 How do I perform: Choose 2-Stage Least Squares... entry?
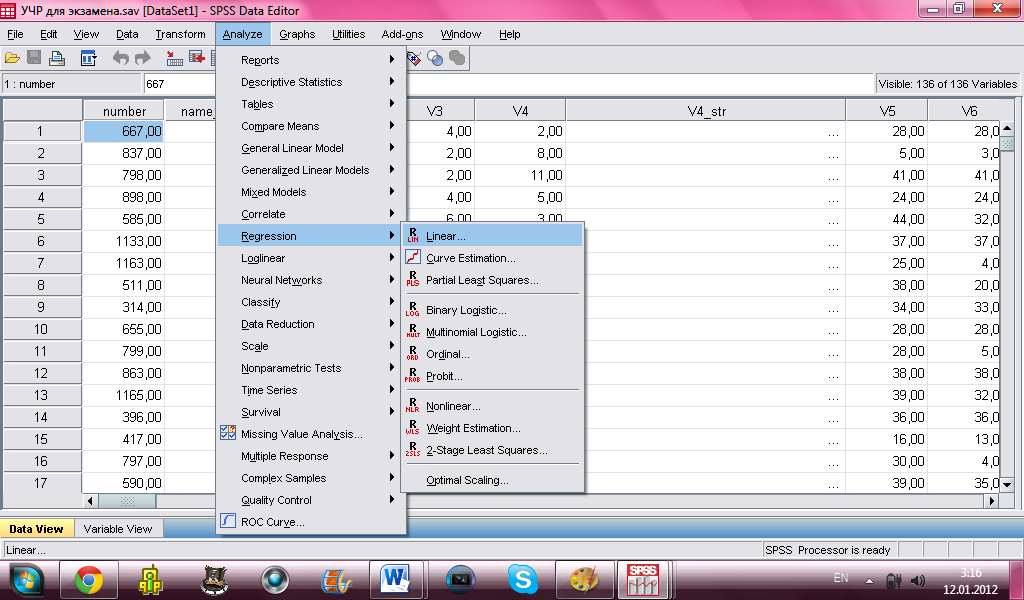click(x=492, y=450)
